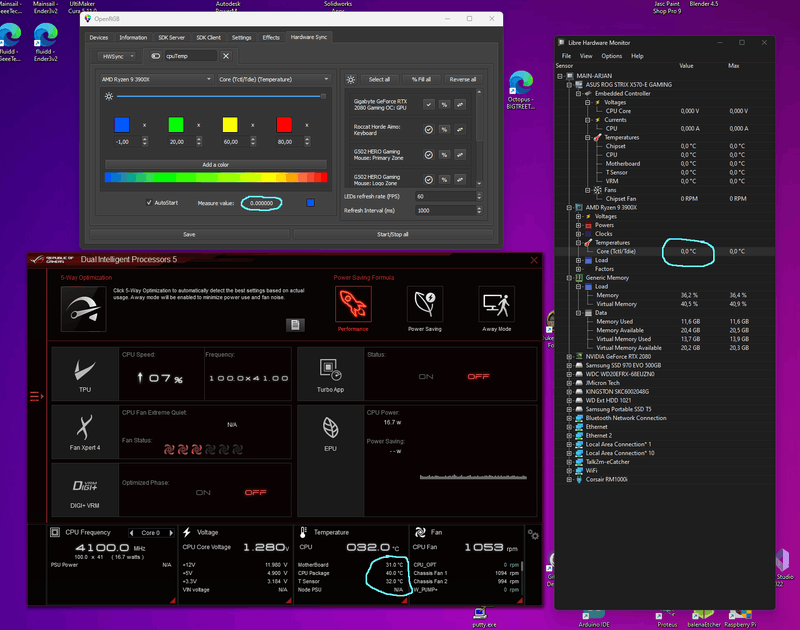Click the cpuTemp name input field
Image resolution: width=800 pixels, height=630 pixels.
pos(190,56)
